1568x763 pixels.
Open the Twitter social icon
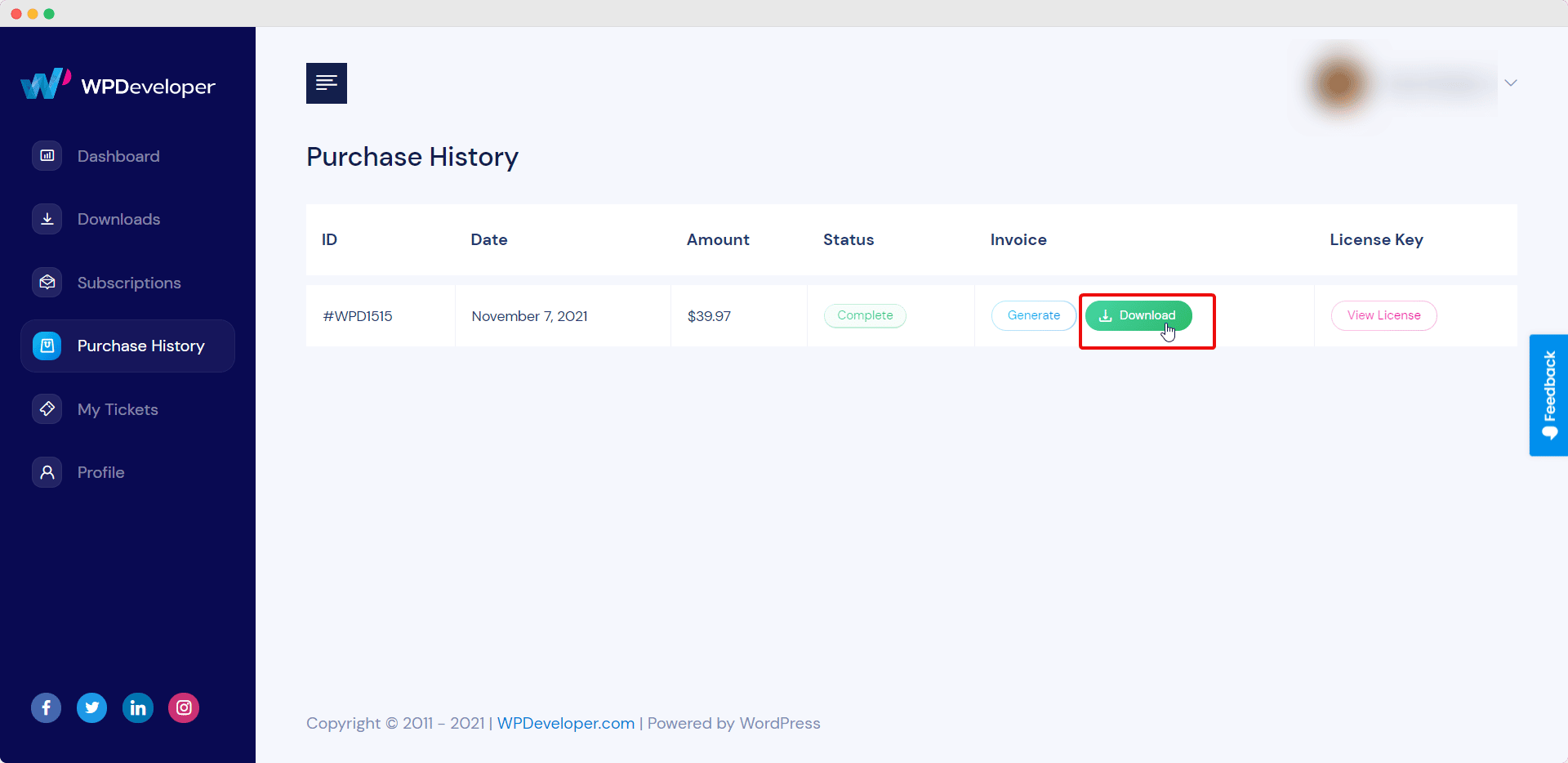[x=91, y=707]
